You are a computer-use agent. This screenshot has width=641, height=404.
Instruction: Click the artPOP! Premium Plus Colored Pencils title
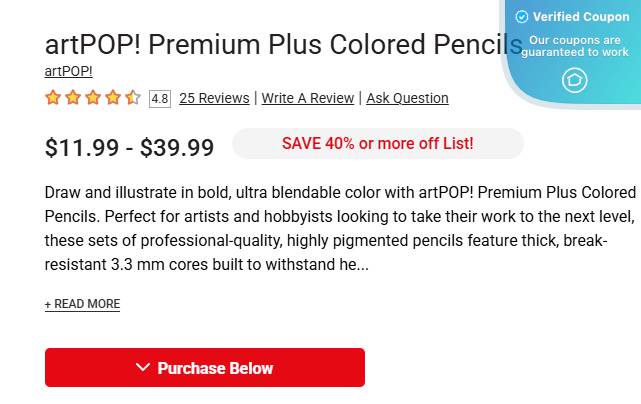[x=283, y=45]
